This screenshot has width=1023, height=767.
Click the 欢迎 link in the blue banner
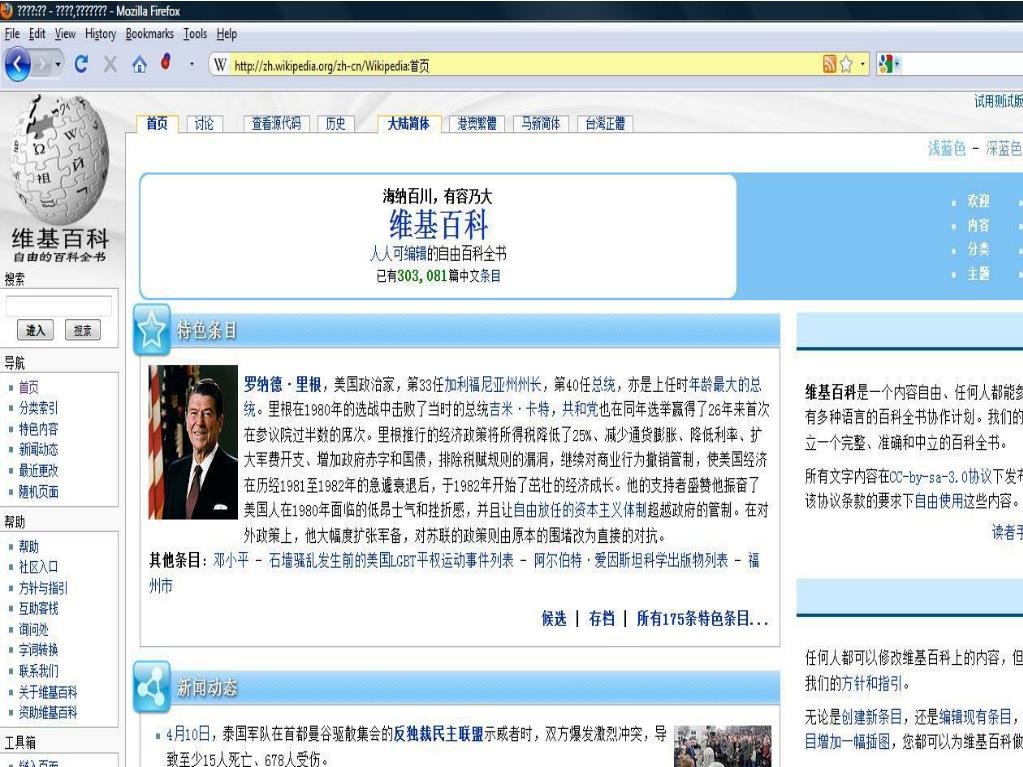click(x=978, y=201)
